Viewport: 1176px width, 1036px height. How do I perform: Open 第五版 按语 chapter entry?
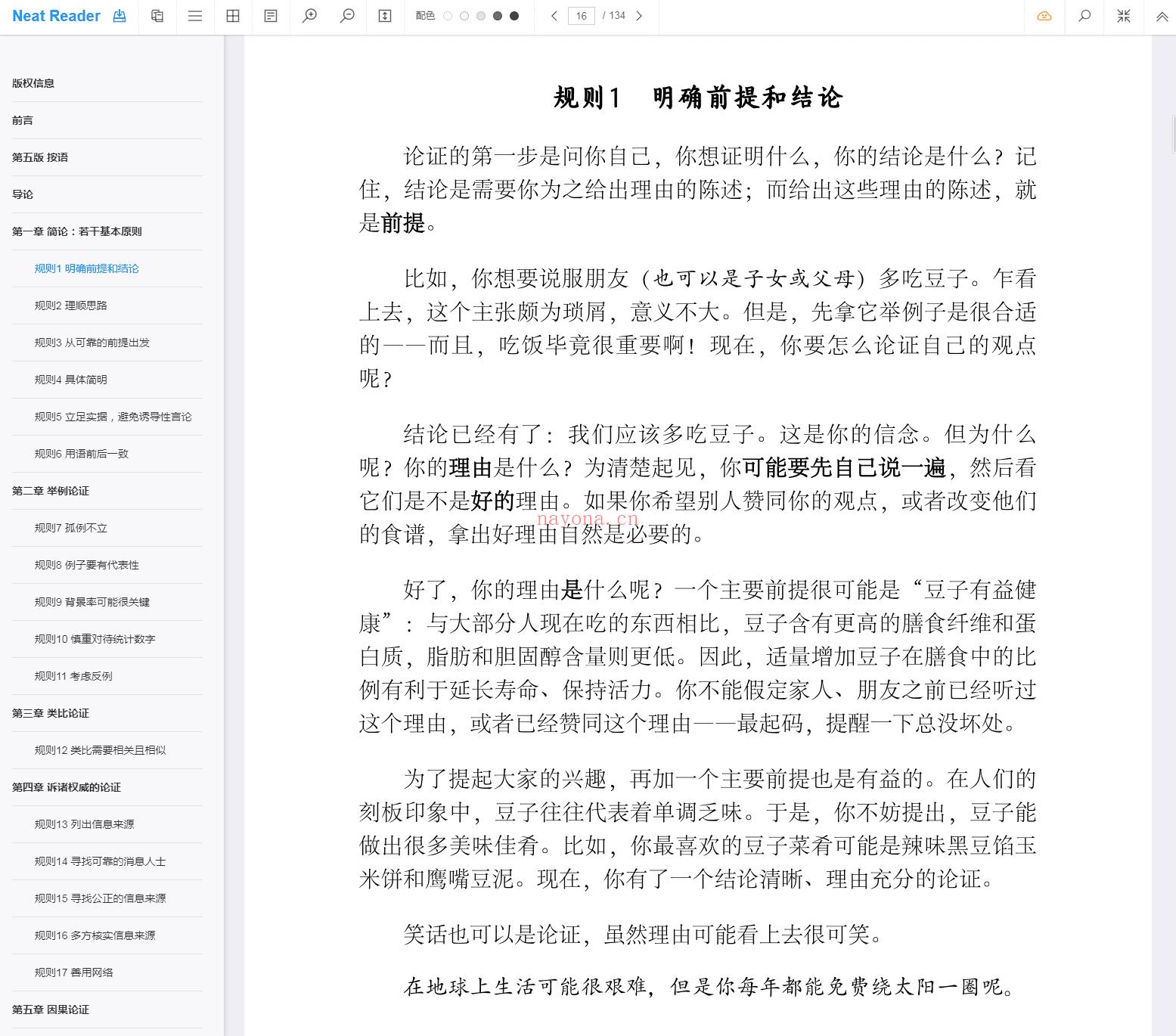point(40,157)
